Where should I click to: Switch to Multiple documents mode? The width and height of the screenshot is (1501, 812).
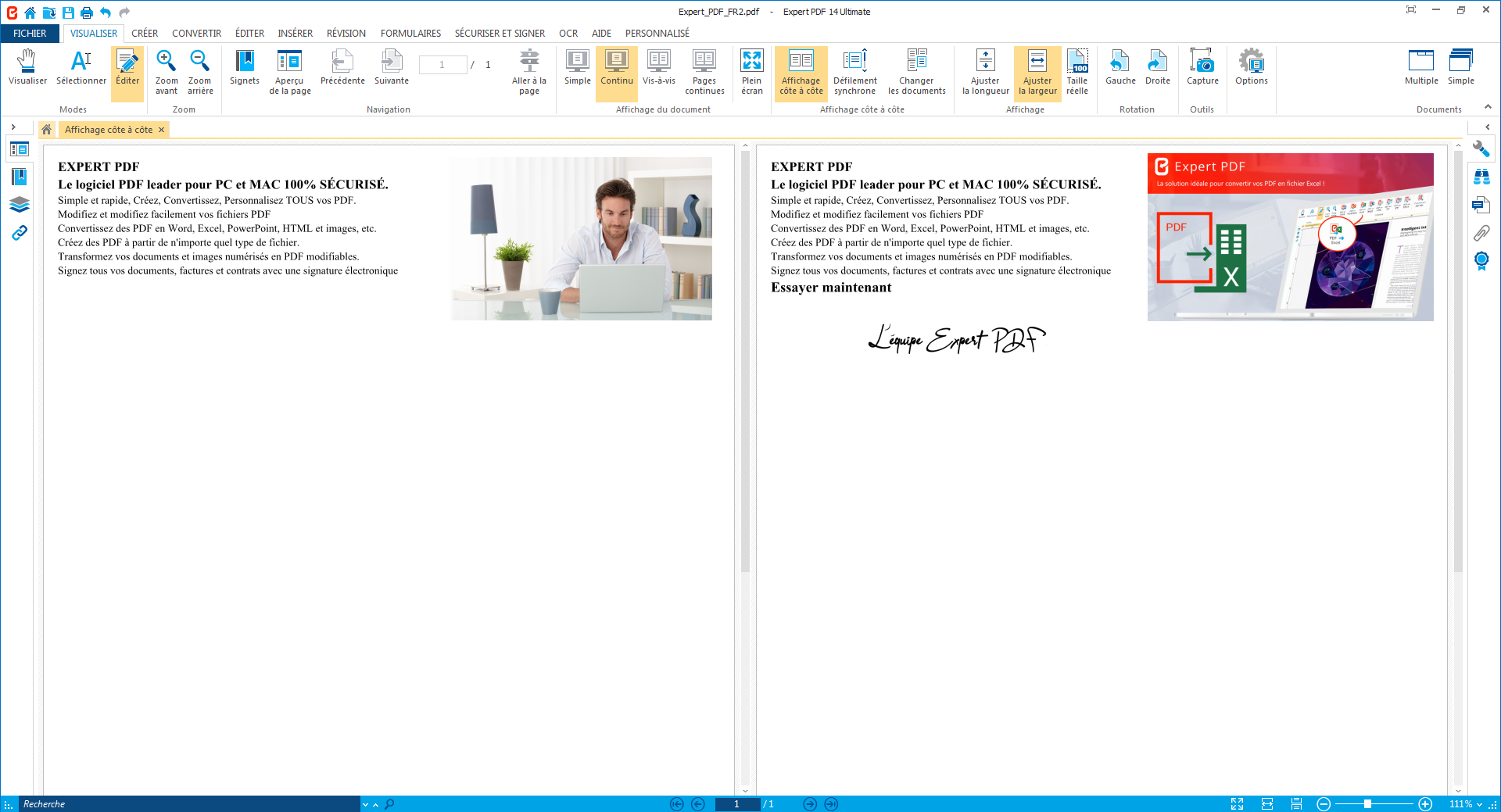click(1421, 67)
